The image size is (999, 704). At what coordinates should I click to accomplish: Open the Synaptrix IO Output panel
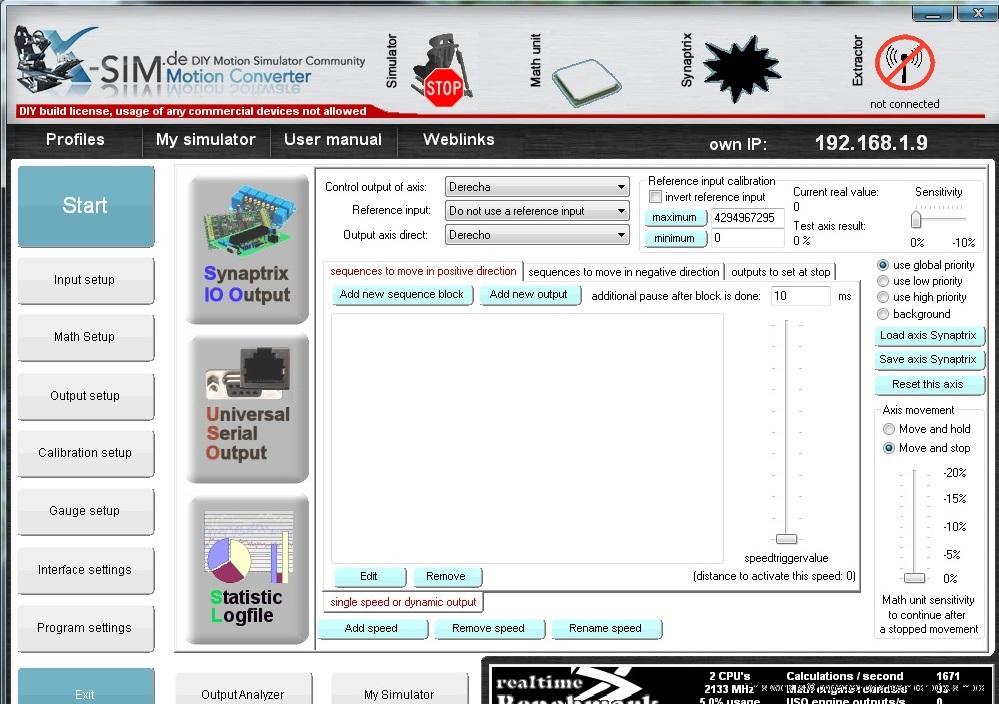point(247,249)
